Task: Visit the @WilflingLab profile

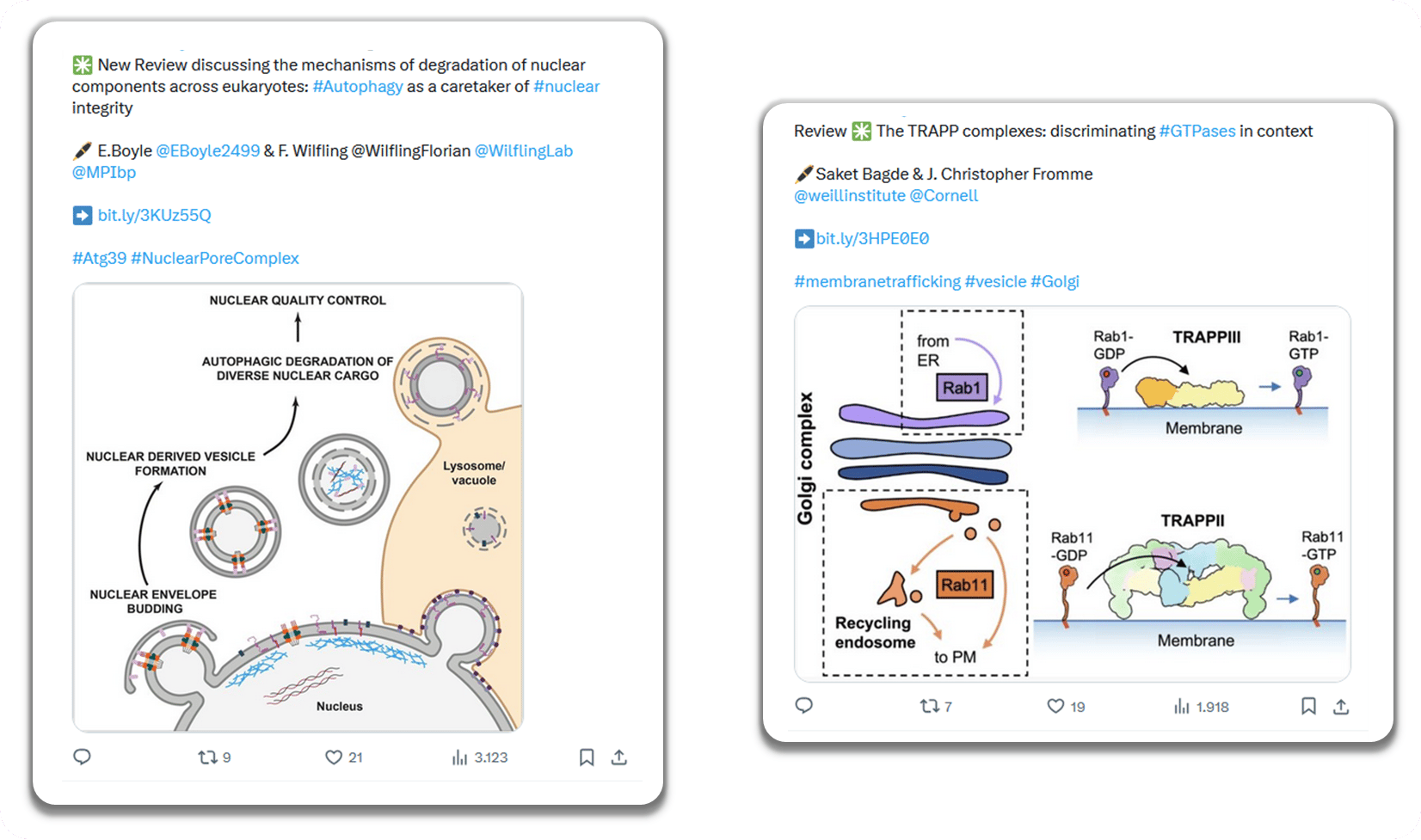Action: [x=523, y=150]
